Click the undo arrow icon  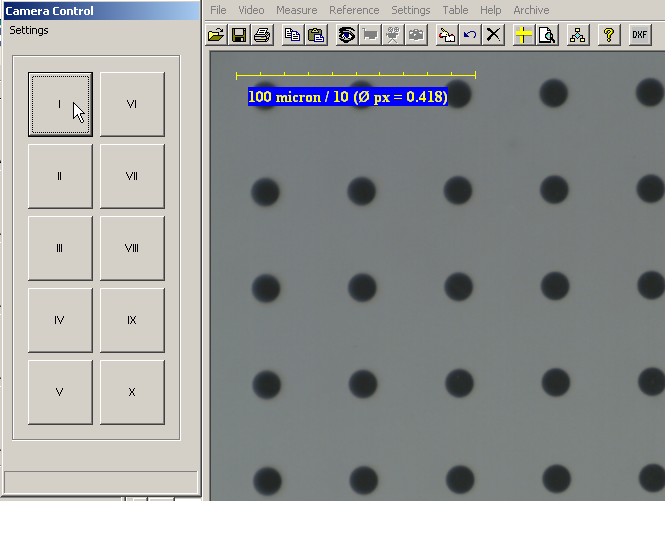(x=470, y=35)
